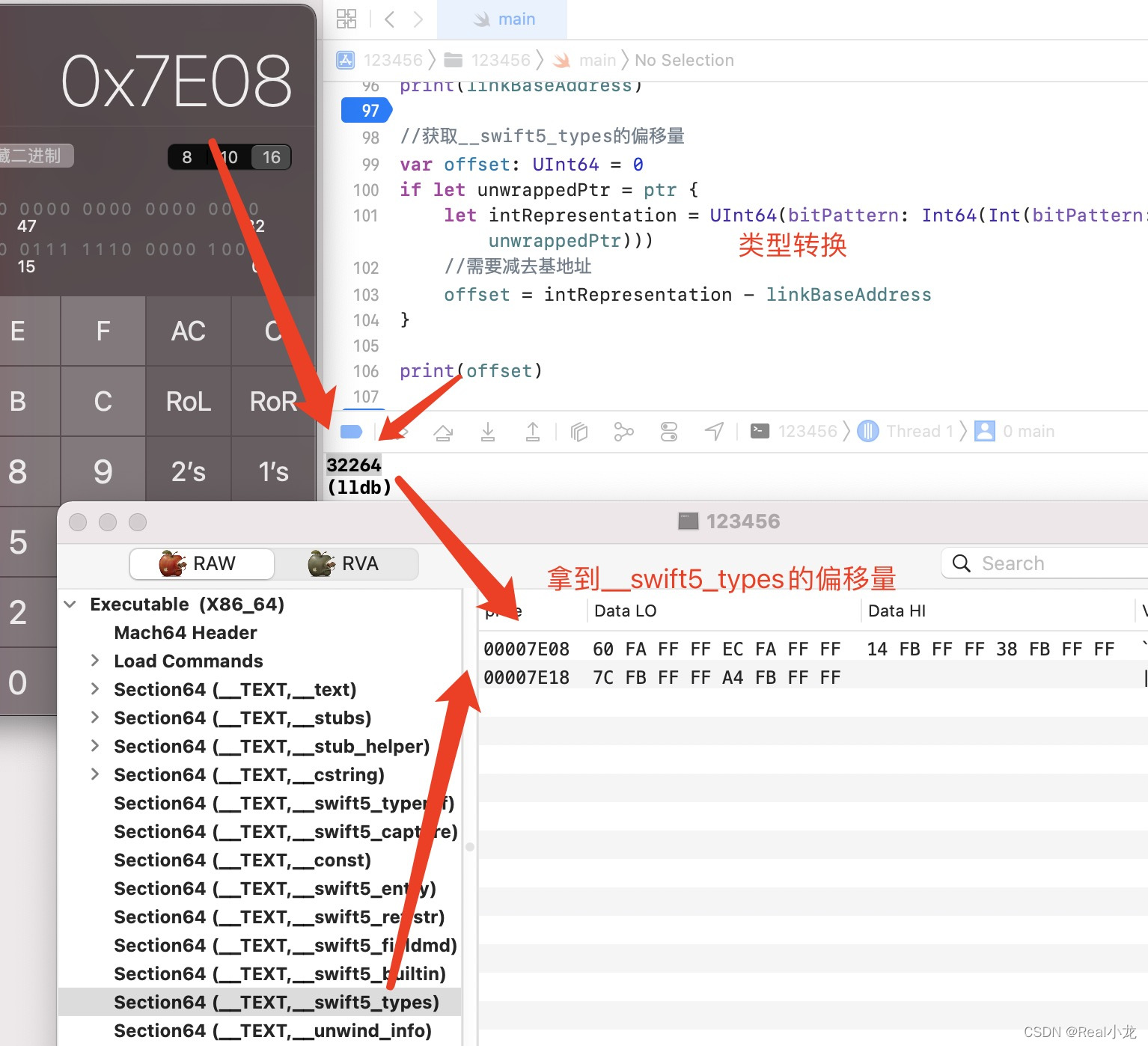Select the 00007E18 data row
1148x1046 pixels.
tap(813, 677)
